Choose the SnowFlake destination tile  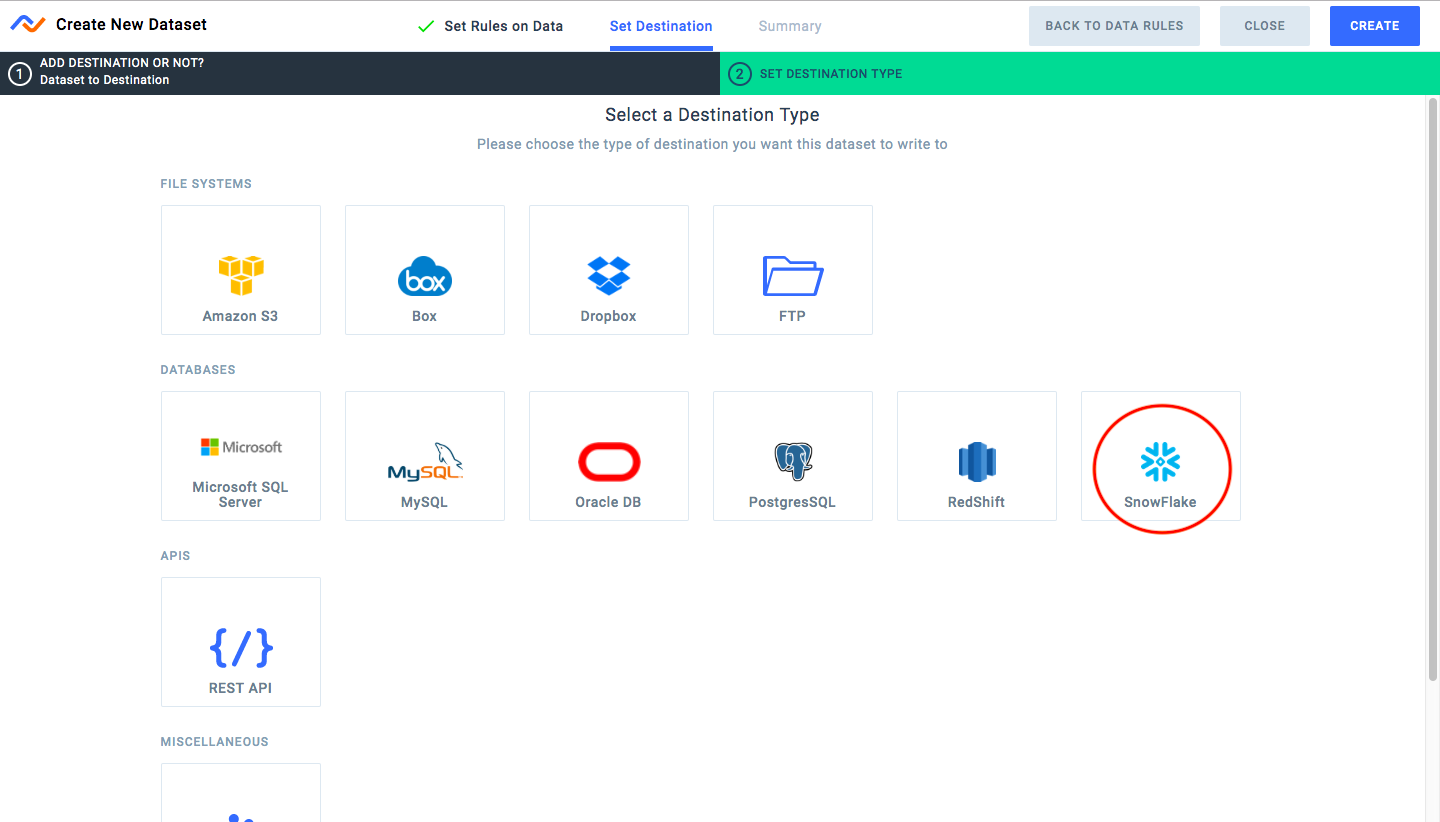tap(1161, 456)
